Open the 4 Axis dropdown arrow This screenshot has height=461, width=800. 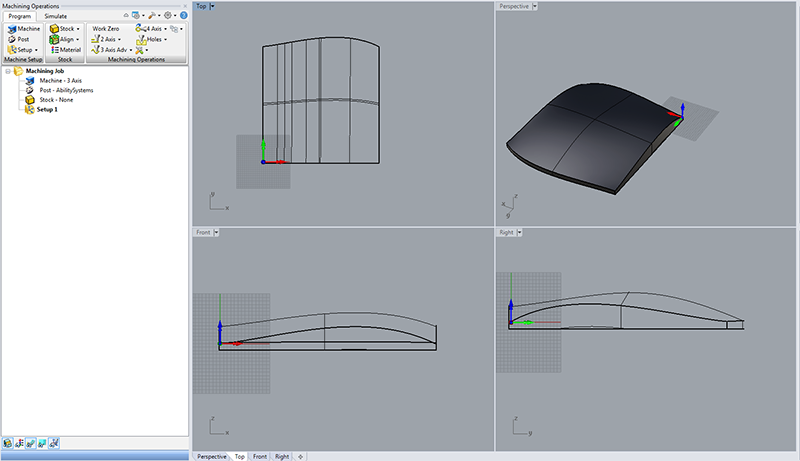point(165,29)
